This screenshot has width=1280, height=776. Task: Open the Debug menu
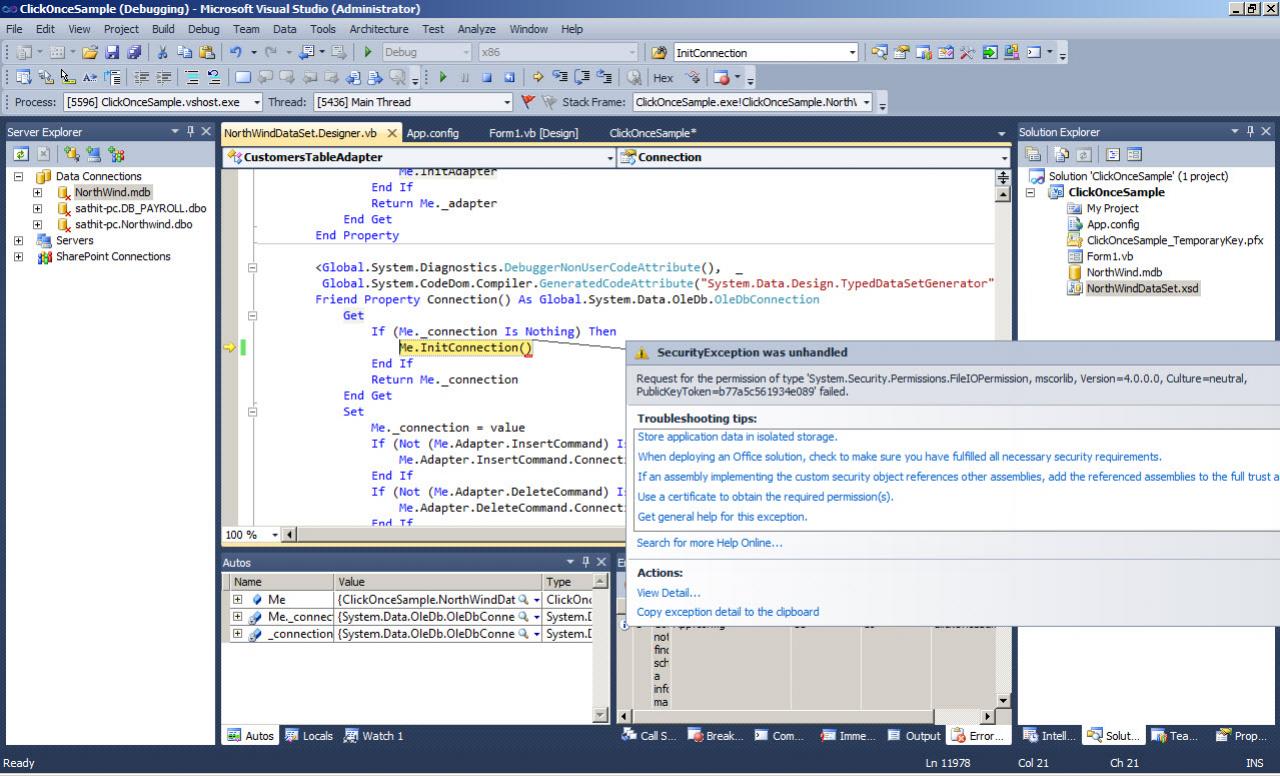(203, 29)
